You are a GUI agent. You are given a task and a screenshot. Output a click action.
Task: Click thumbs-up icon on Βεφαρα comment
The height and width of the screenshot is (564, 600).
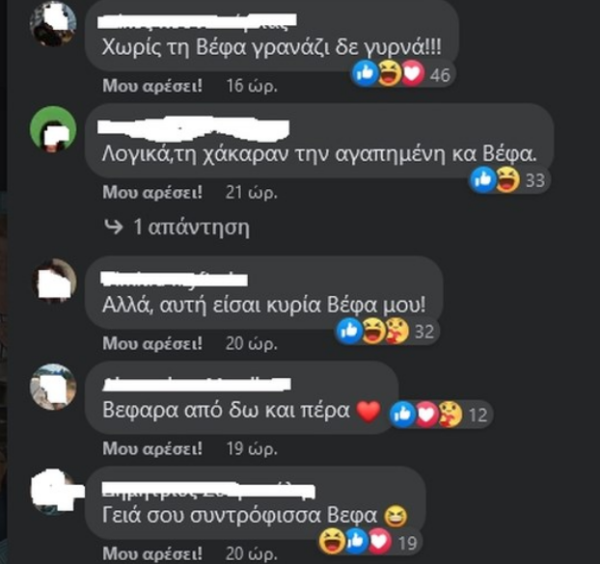click(402, 414)
